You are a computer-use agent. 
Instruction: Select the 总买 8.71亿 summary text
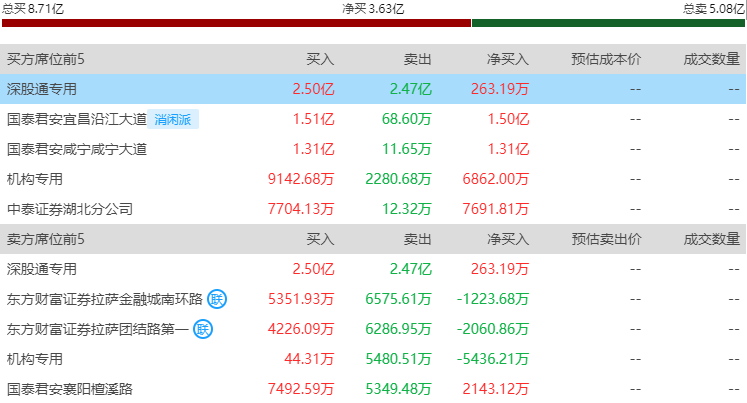32,8
